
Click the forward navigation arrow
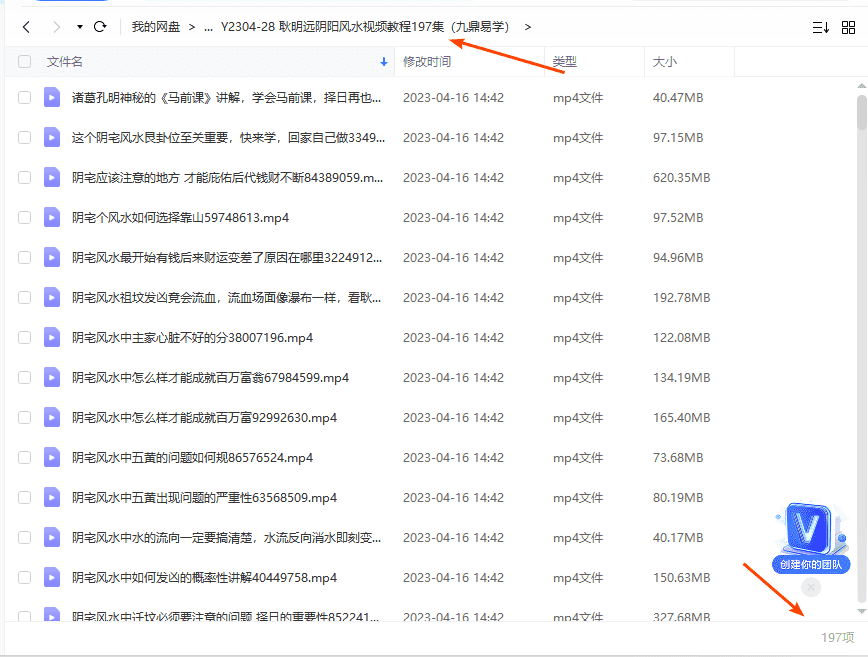click(x=56, y=27)
